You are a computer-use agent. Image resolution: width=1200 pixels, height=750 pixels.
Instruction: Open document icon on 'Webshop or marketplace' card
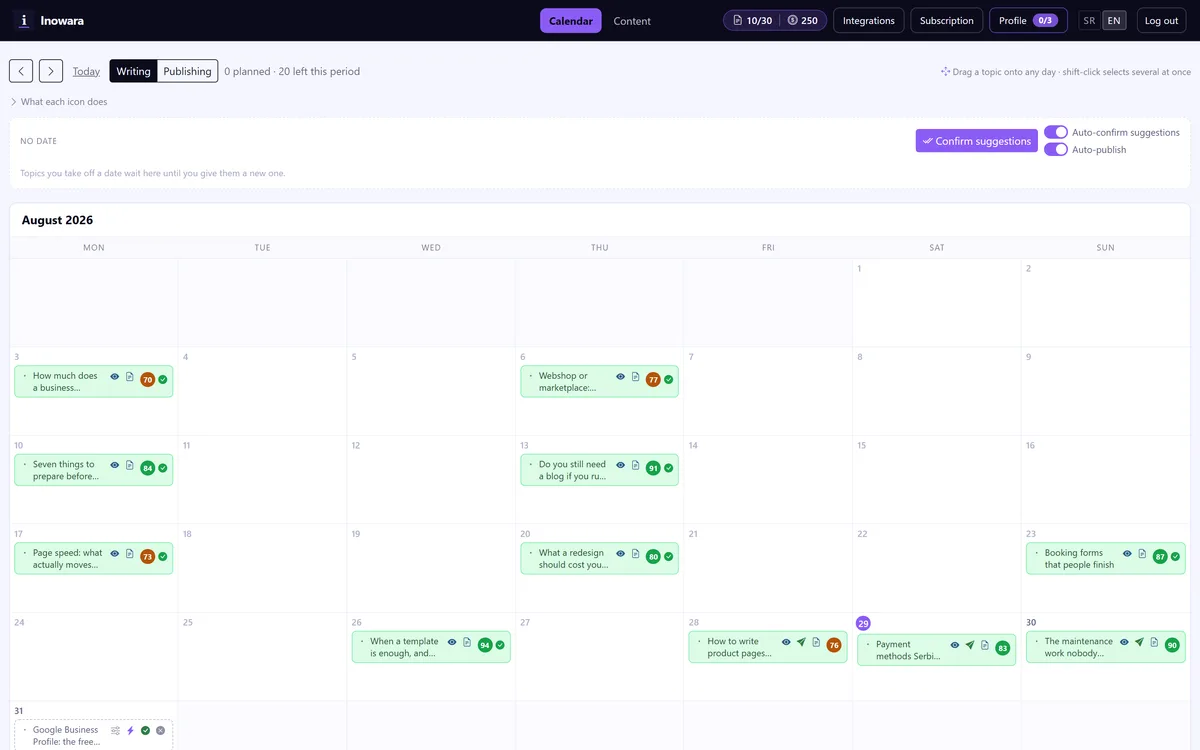pyautogui.click(x=635, y=377)
